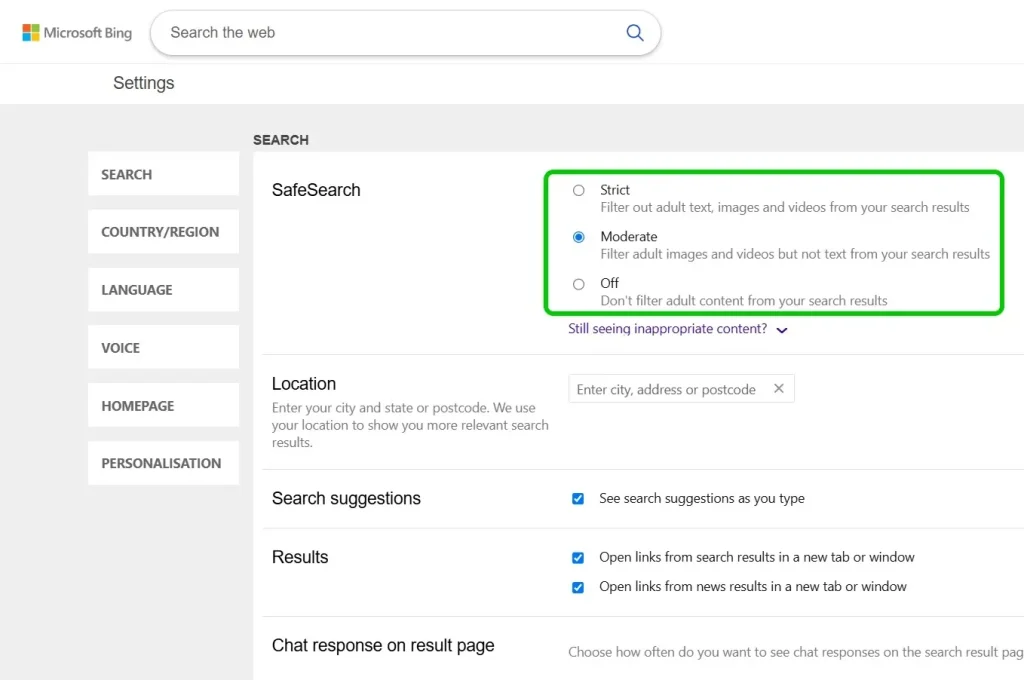Uncheck open news results links in new tab
This screenshot has width=1024, height=680.
578,587
